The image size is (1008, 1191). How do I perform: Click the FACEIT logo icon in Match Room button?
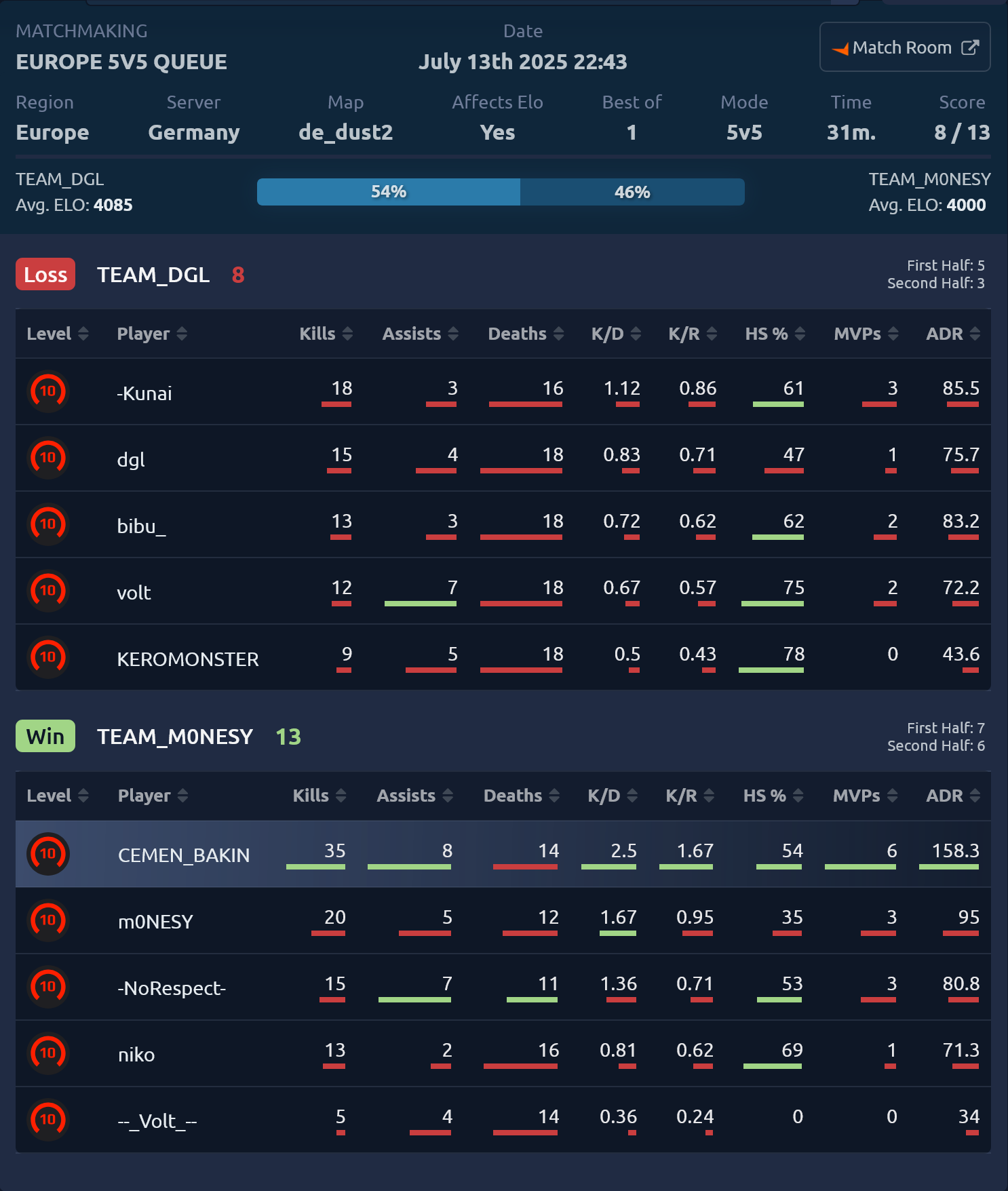(x=840, y=49)
